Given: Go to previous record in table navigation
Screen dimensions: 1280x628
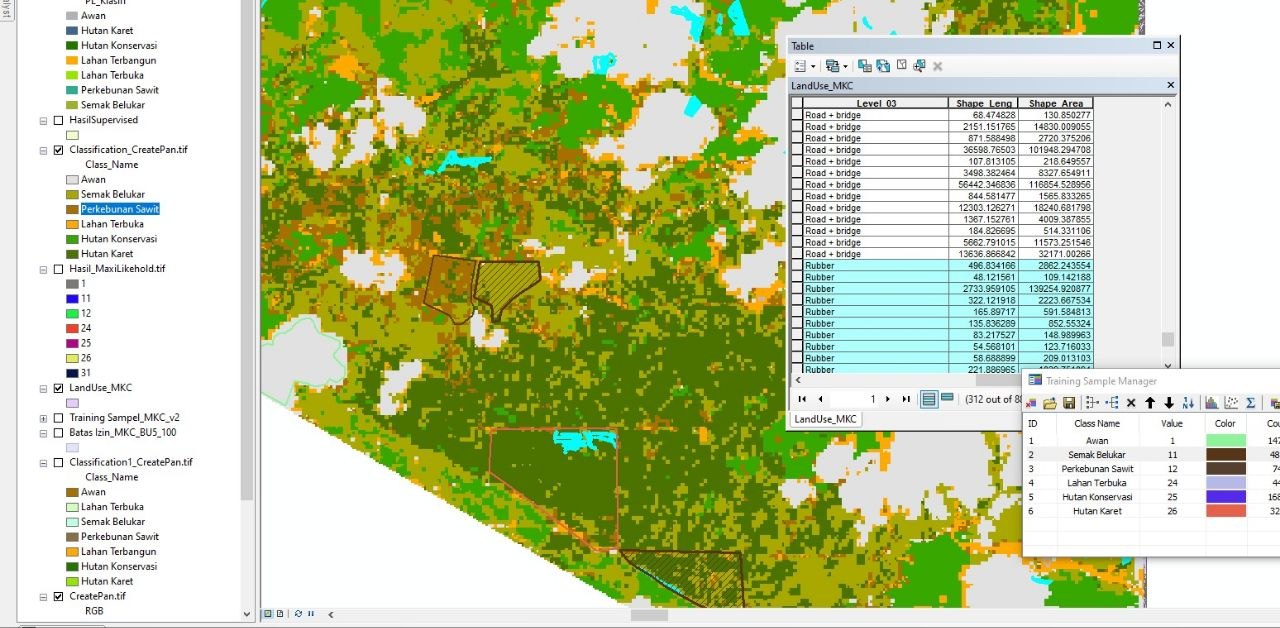Looking at the screenshot, I should coord(820,399).
